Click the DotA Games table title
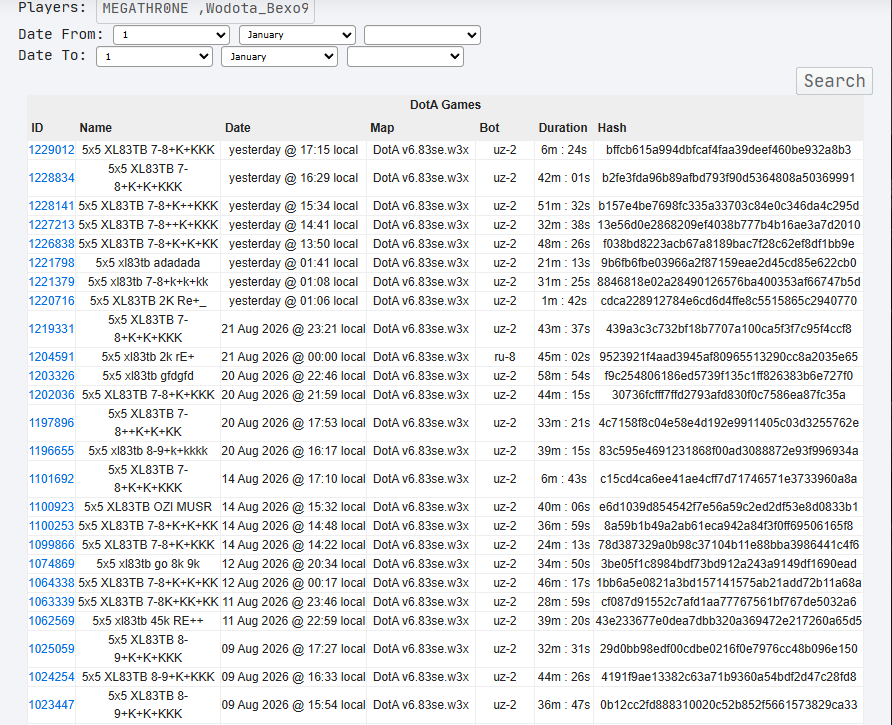Screen dimensions: 892x725 pos(445,105)
